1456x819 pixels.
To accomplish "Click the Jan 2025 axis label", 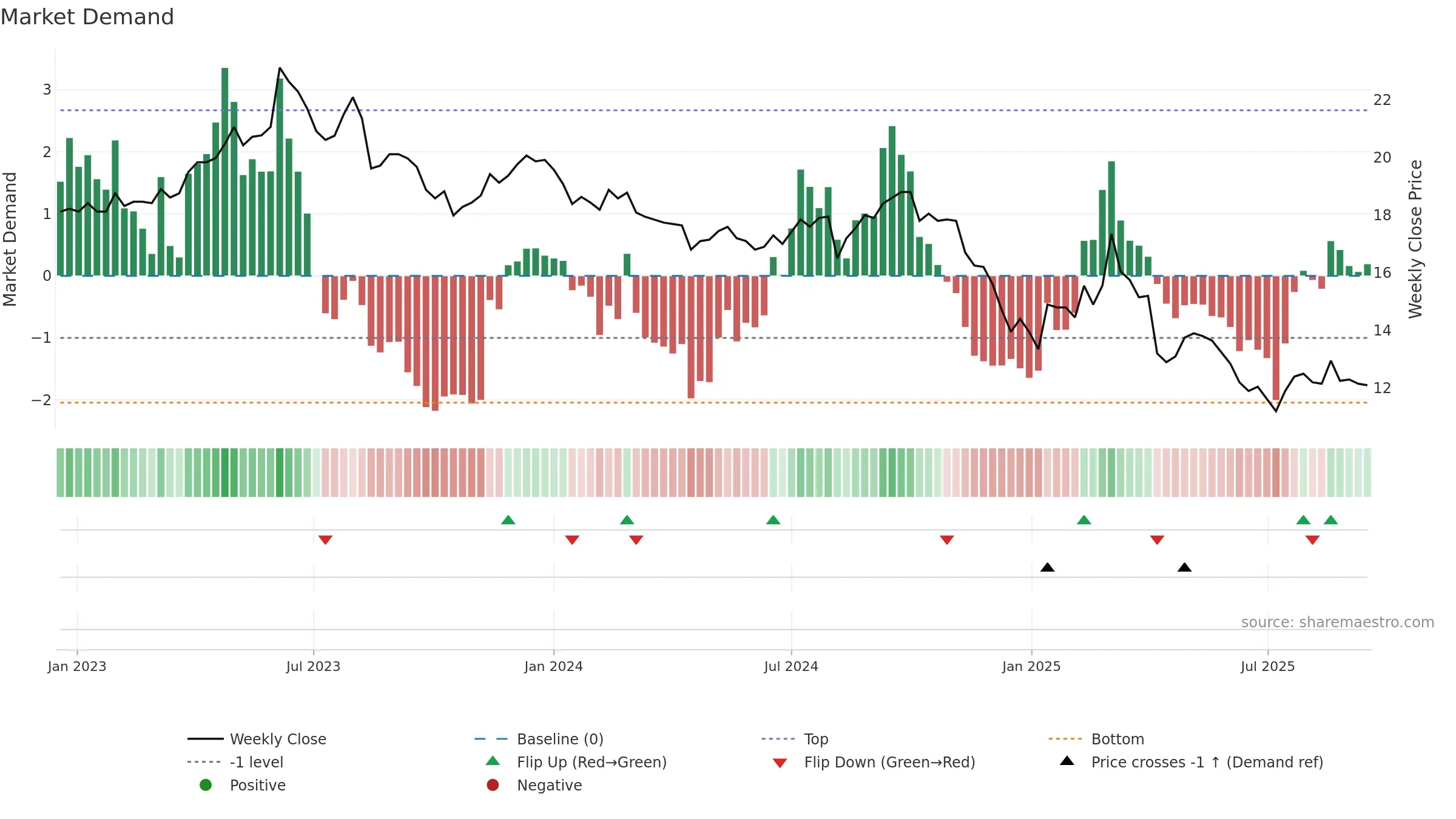I will (1031, 666).
